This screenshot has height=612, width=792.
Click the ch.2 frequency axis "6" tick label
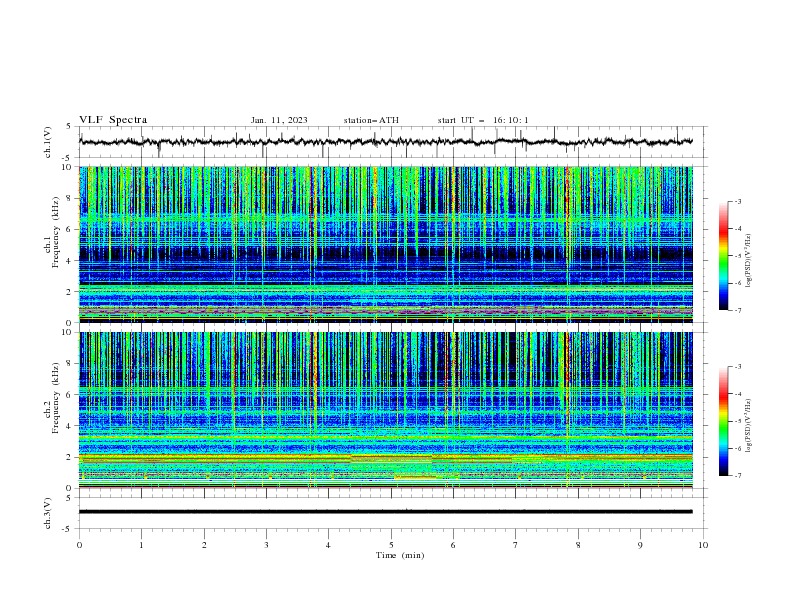click(x=71, y=394)
